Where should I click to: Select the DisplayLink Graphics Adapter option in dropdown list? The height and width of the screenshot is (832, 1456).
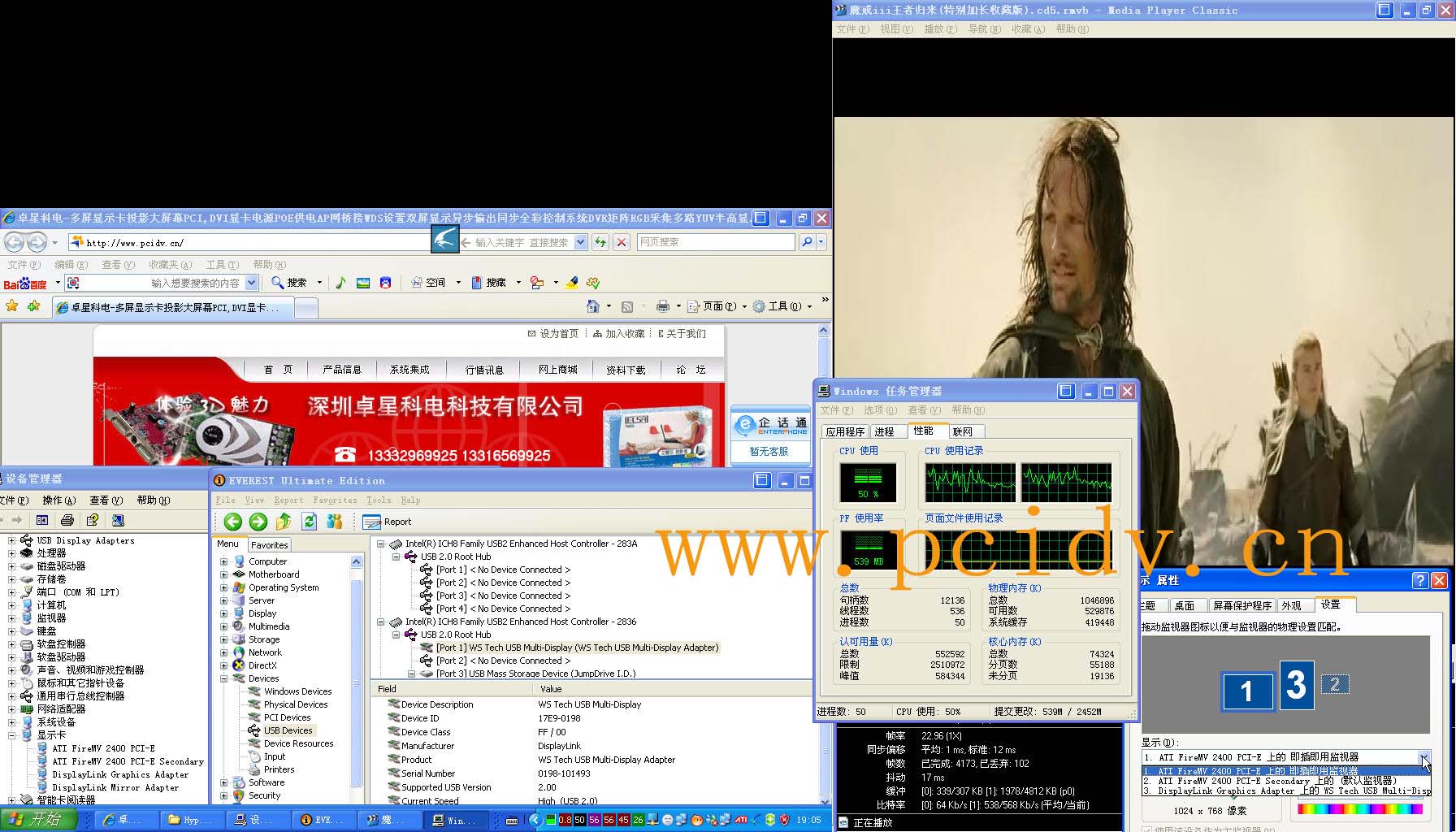(1286, 791)
